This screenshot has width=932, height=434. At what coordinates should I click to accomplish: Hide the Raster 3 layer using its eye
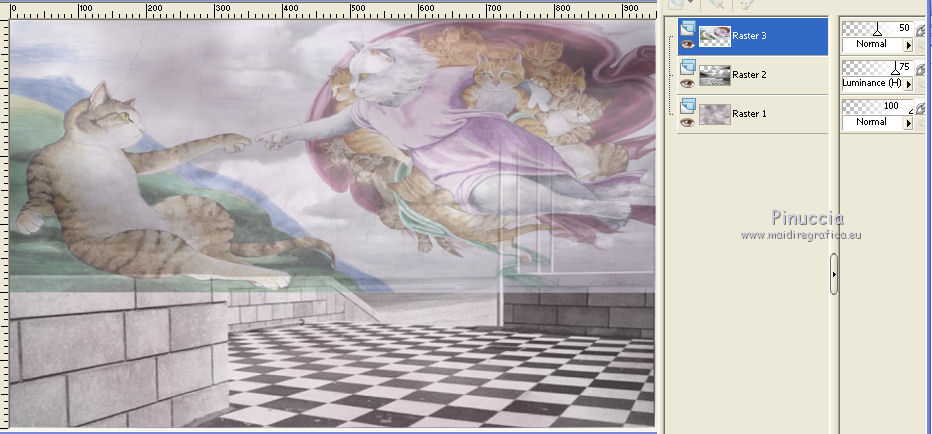click(x=688, y=44)
